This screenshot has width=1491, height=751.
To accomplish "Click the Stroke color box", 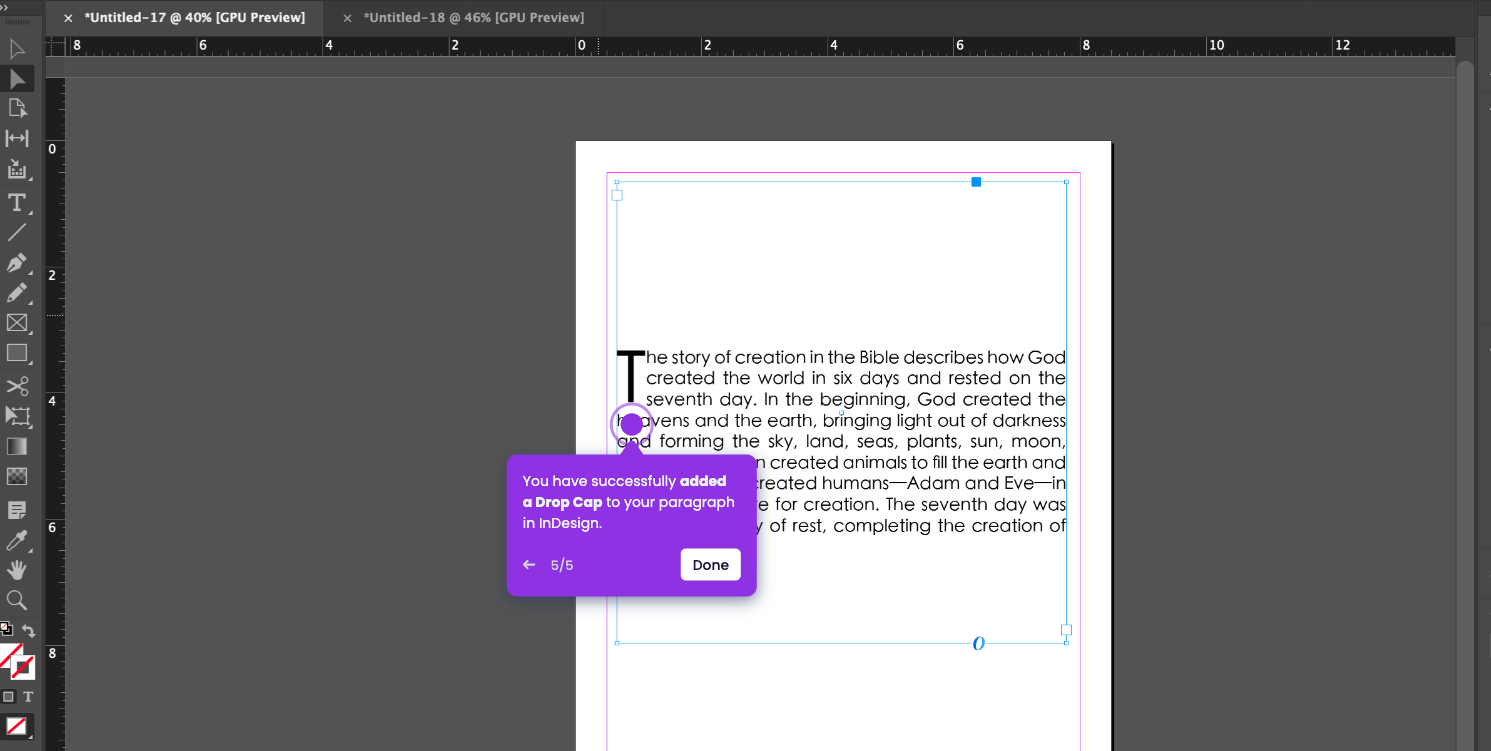I will (x=24, y=668).
